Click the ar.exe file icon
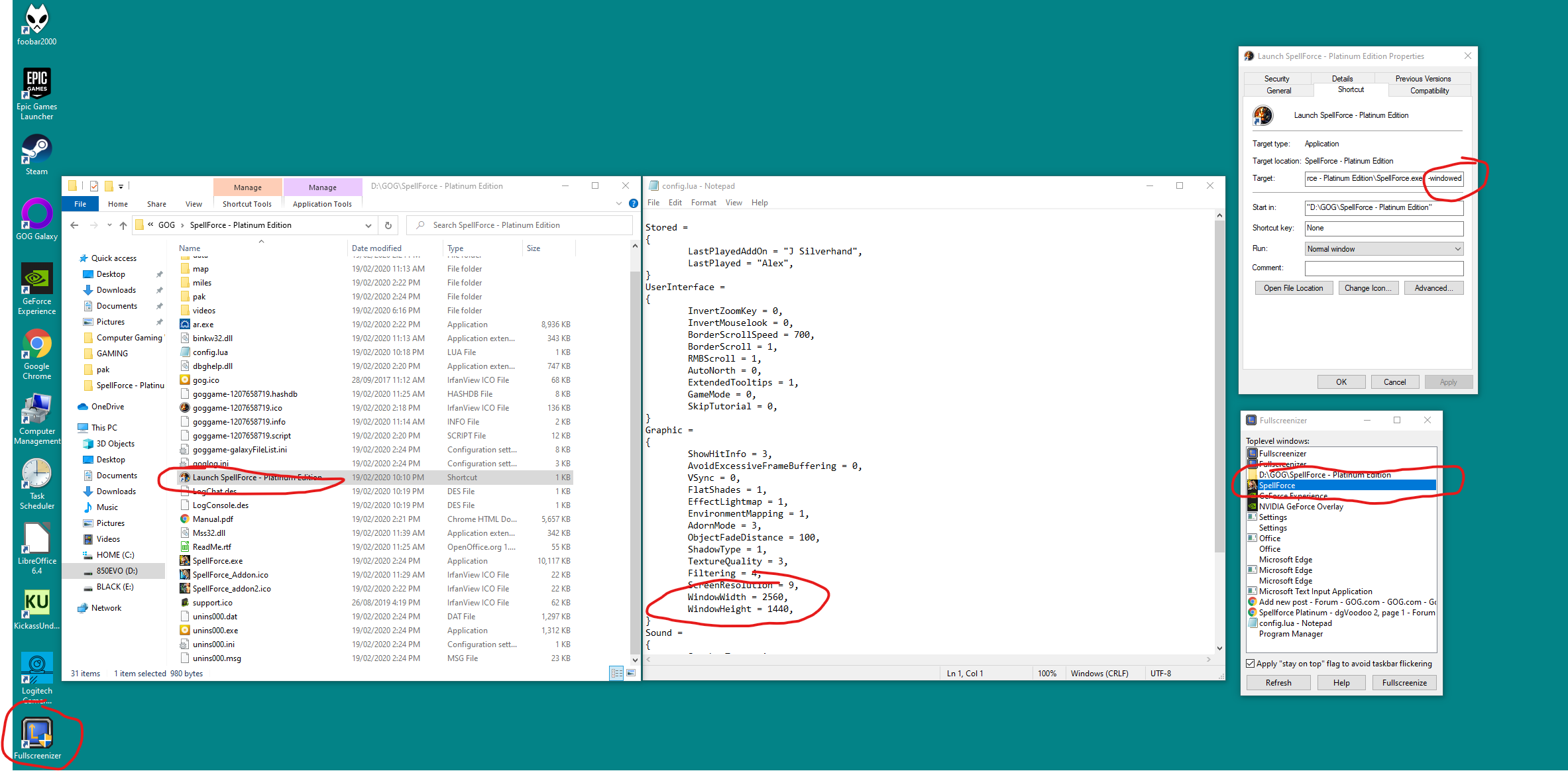This screenshot has height=773, width=1568. (185, 325)
